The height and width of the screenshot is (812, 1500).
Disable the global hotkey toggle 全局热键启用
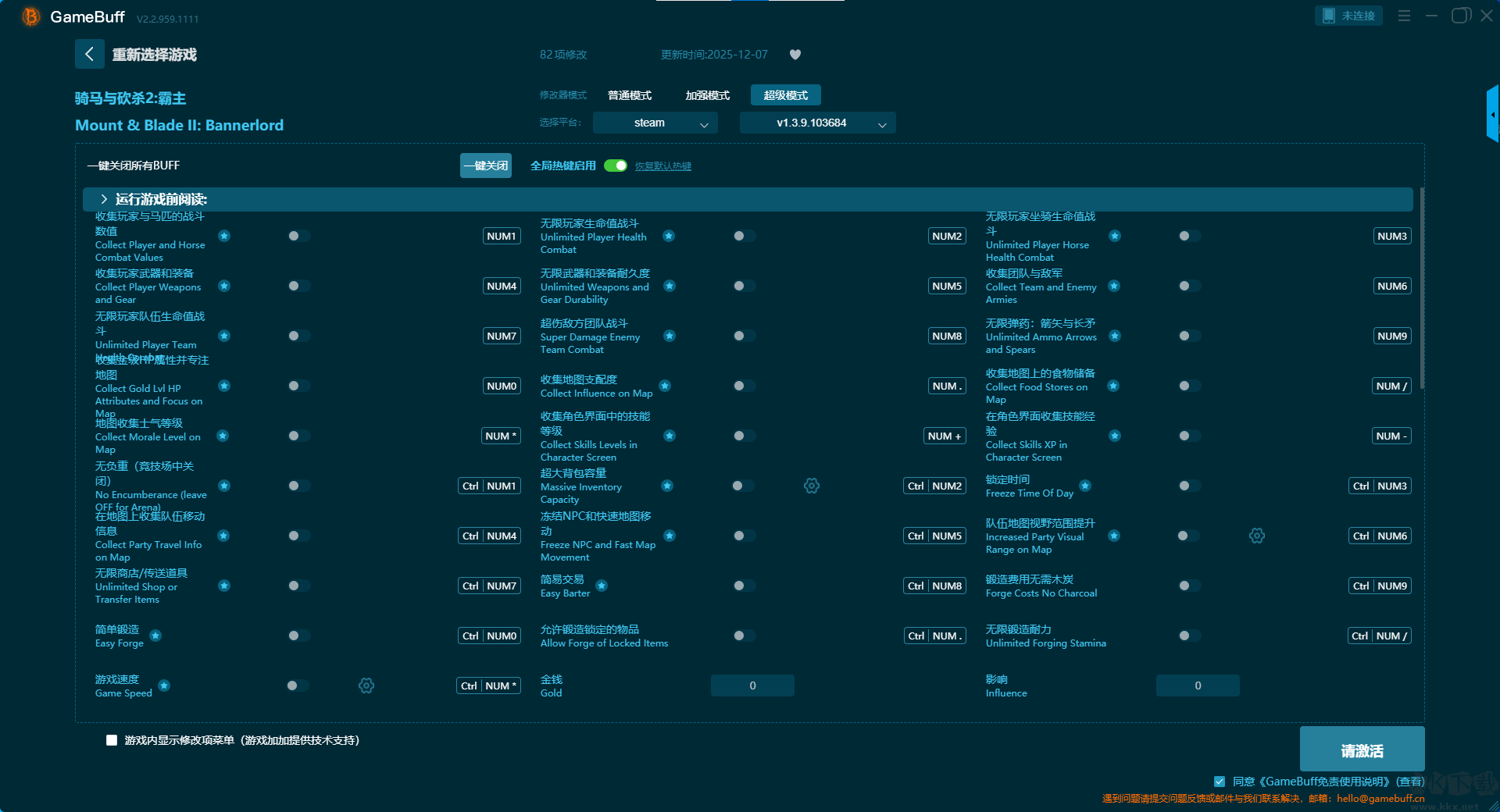616,166
